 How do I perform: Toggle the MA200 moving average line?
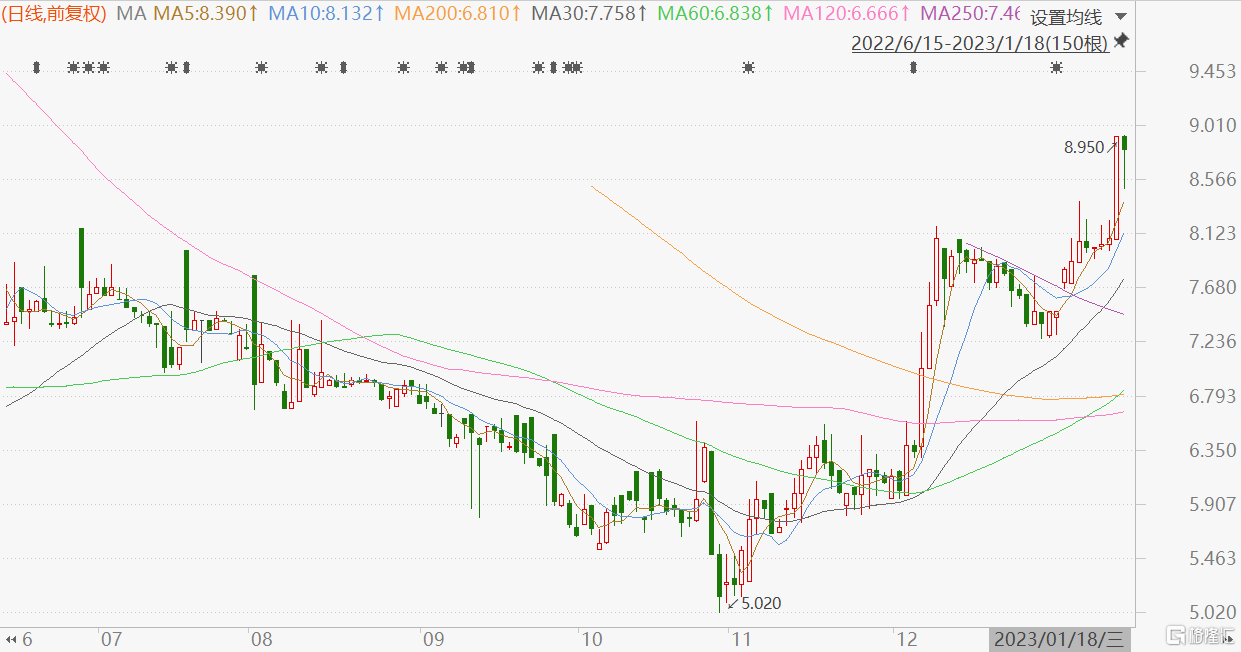click(x=457, y=14)
